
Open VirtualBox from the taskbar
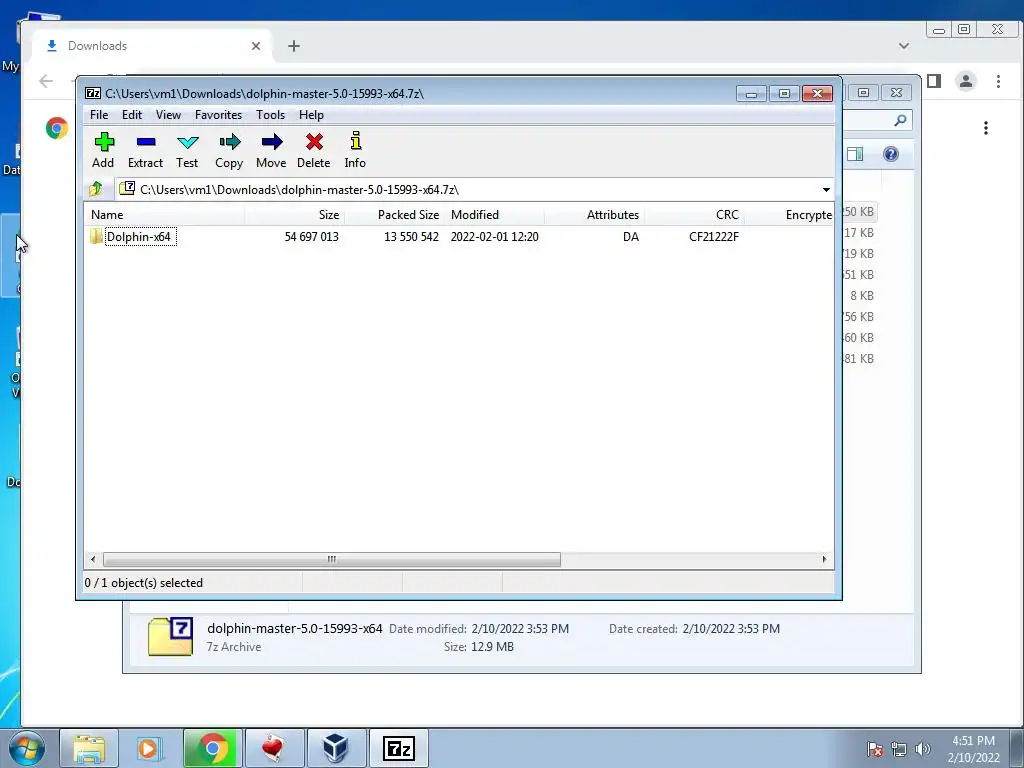point(336,748)
